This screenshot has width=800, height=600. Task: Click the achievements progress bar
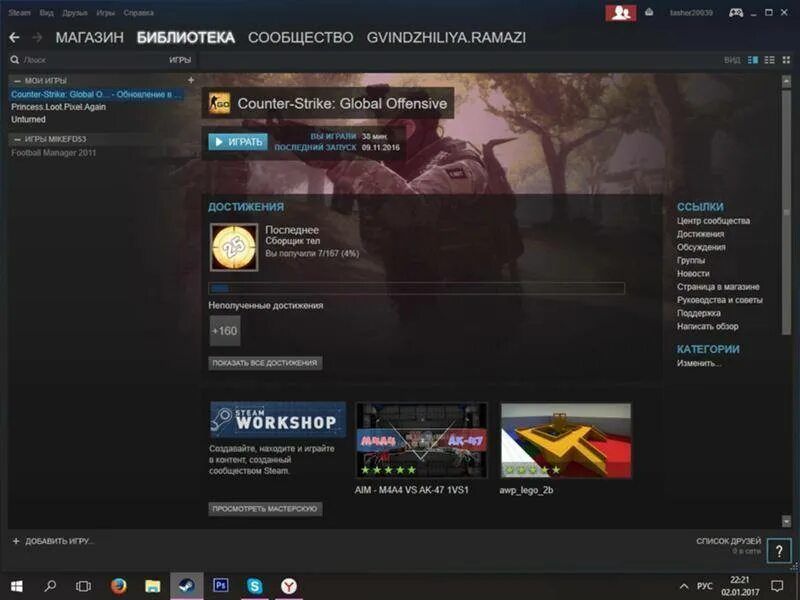416,288
